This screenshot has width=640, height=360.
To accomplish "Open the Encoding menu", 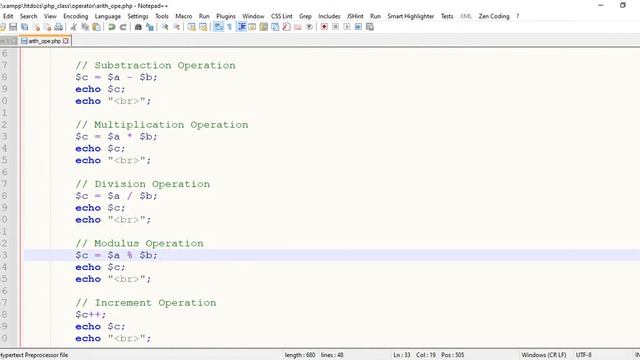I will [x=76, y=16].
